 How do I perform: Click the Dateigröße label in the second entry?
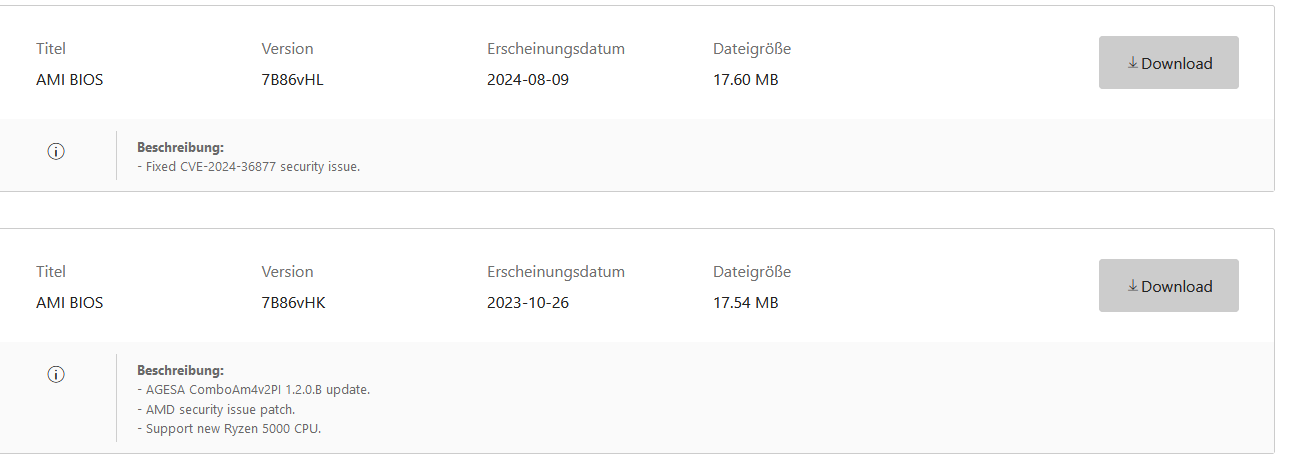point(751,271)
